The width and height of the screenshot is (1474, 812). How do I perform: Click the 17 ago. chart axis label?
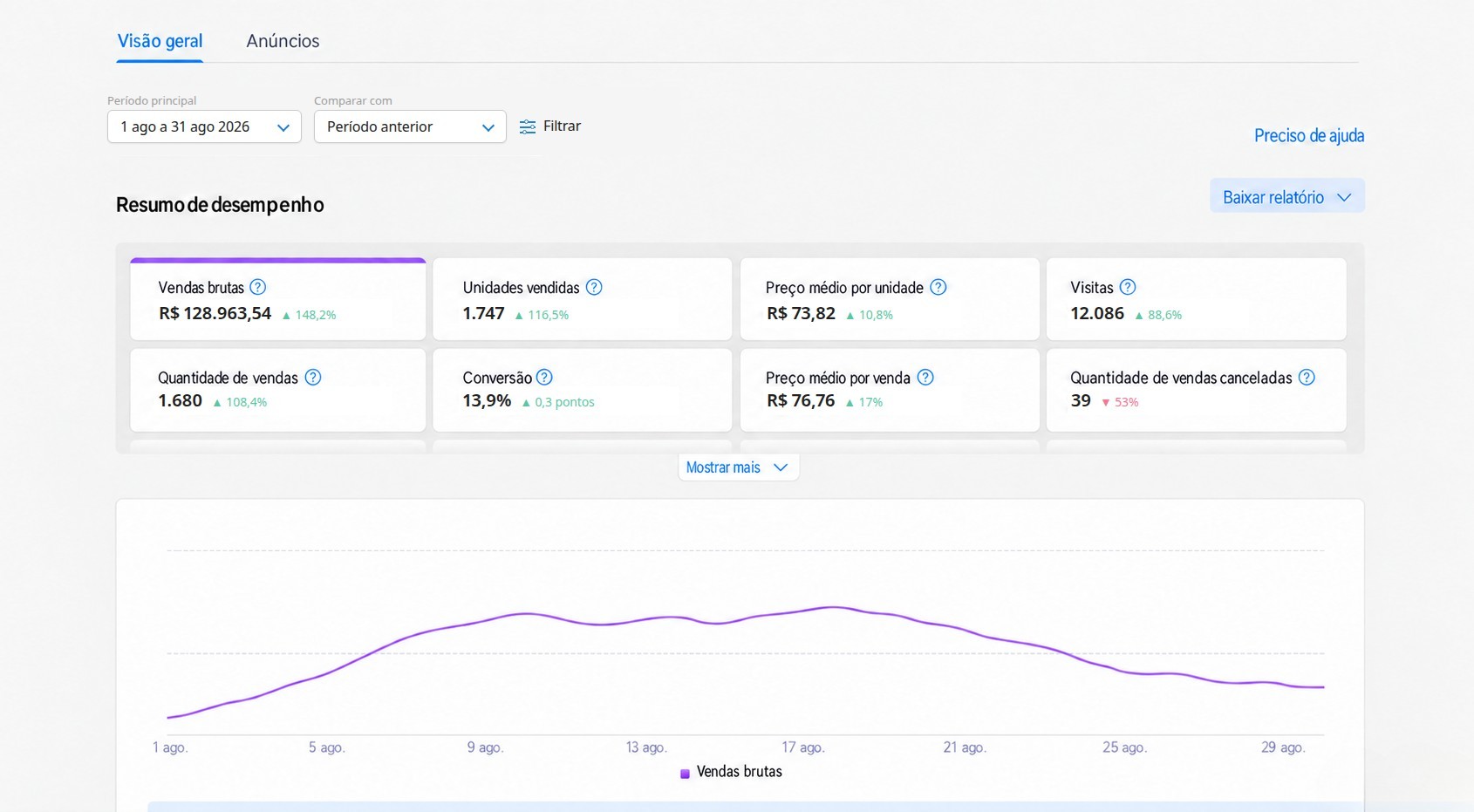802,747
